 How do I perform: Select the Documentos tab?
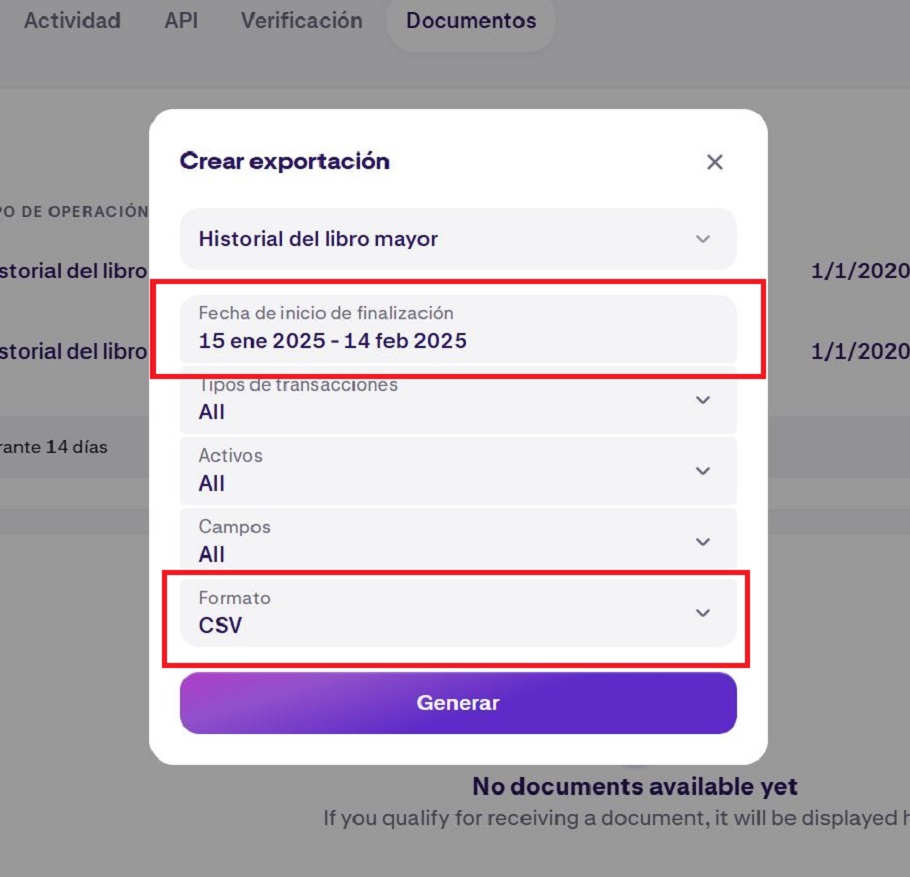(471, 20)
